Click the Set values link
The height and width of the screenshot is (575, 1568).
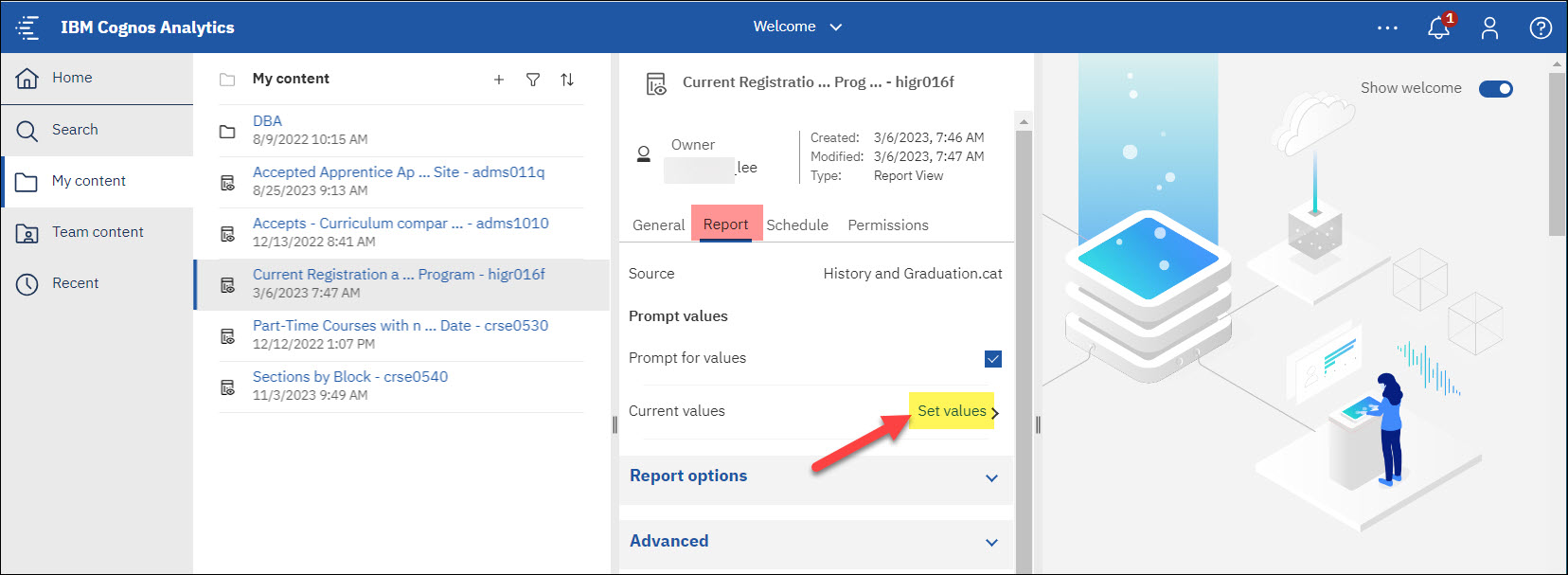tap(952, 410)
